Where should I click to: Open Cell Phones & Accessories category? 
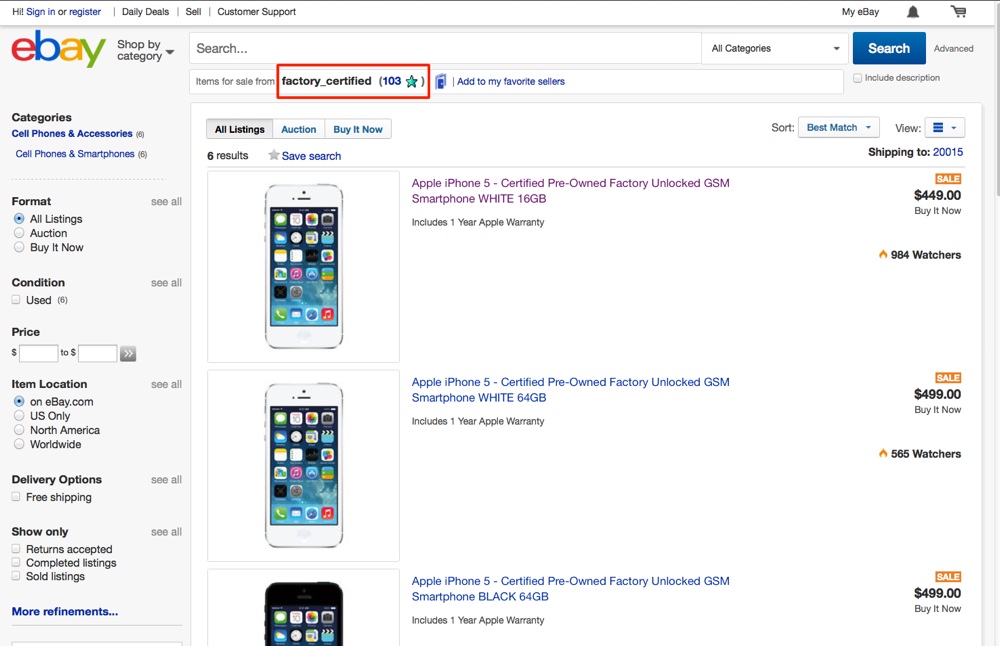pos(72,133)
